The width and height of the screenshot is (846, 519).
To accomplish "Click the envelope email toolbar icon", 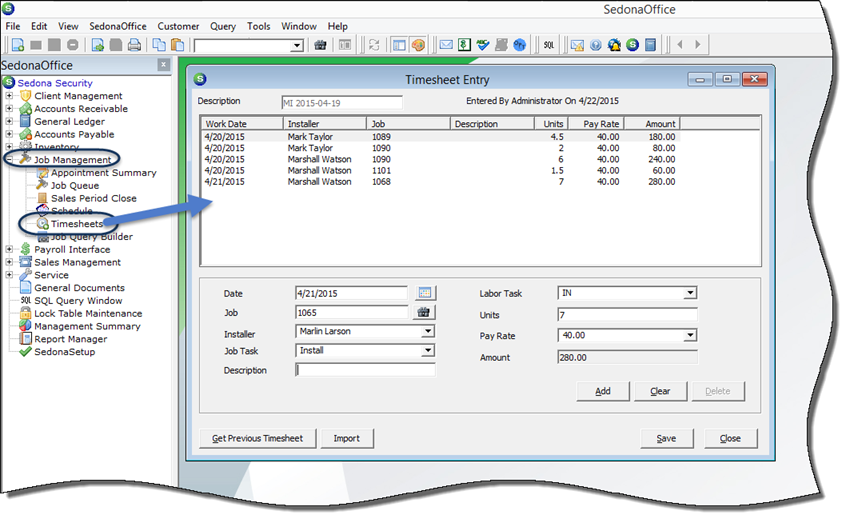I will pos(446,45).
